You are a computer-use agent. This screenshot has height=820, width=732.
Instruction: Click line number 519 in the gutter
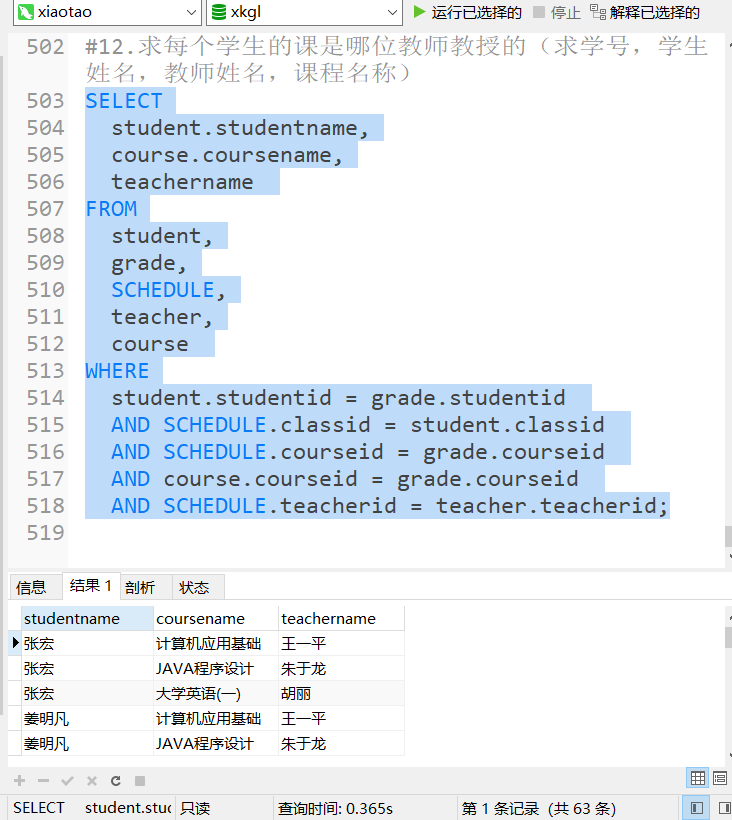click(45, 533)
